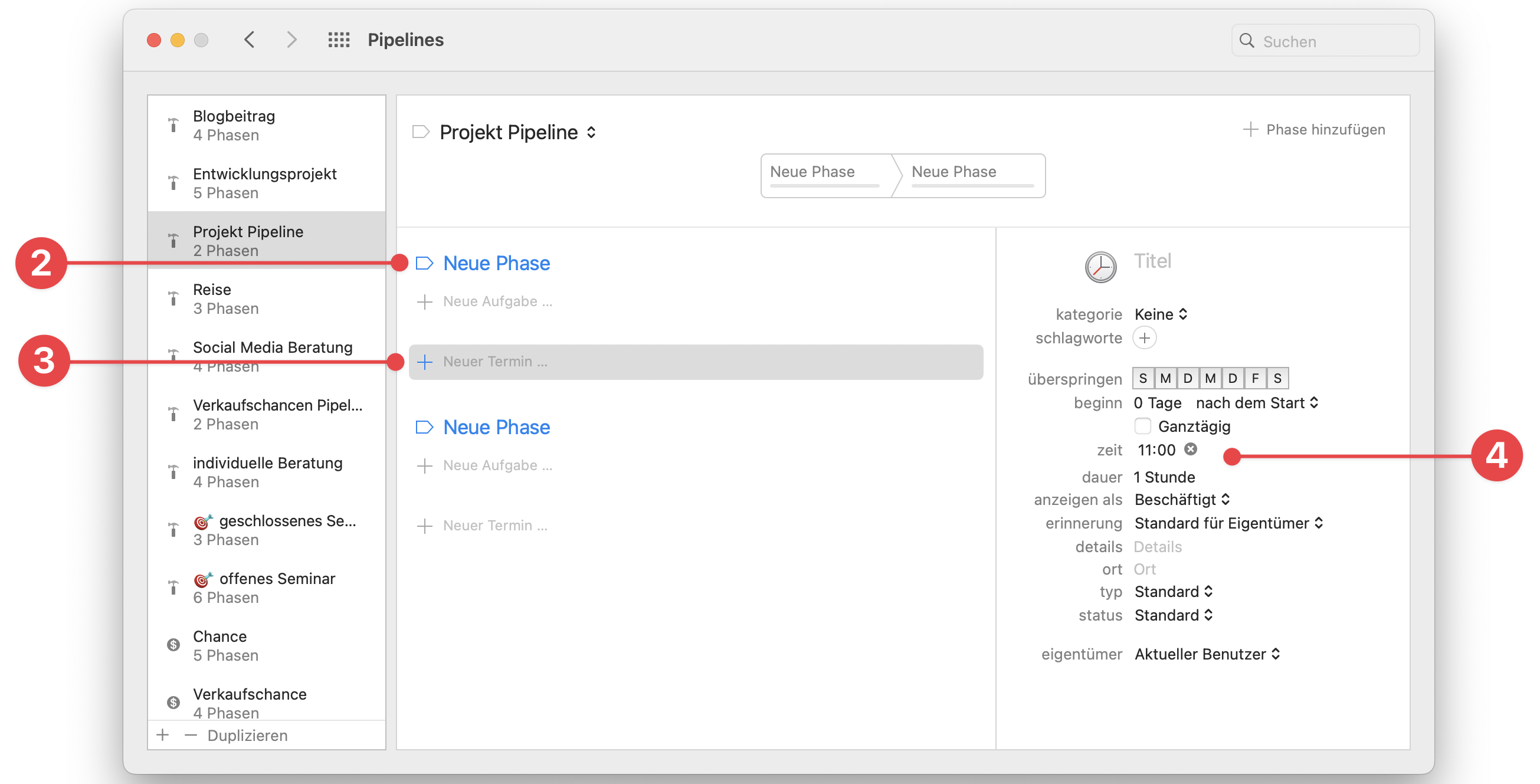
Task: Remove selected pipeline with the minus icon
Action: point(191,735)
